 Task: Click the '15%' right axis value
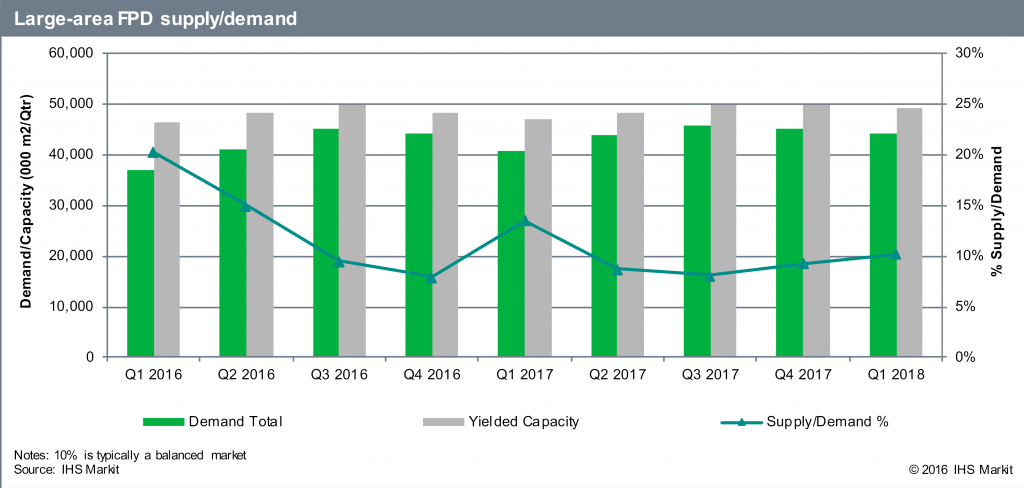970,205
